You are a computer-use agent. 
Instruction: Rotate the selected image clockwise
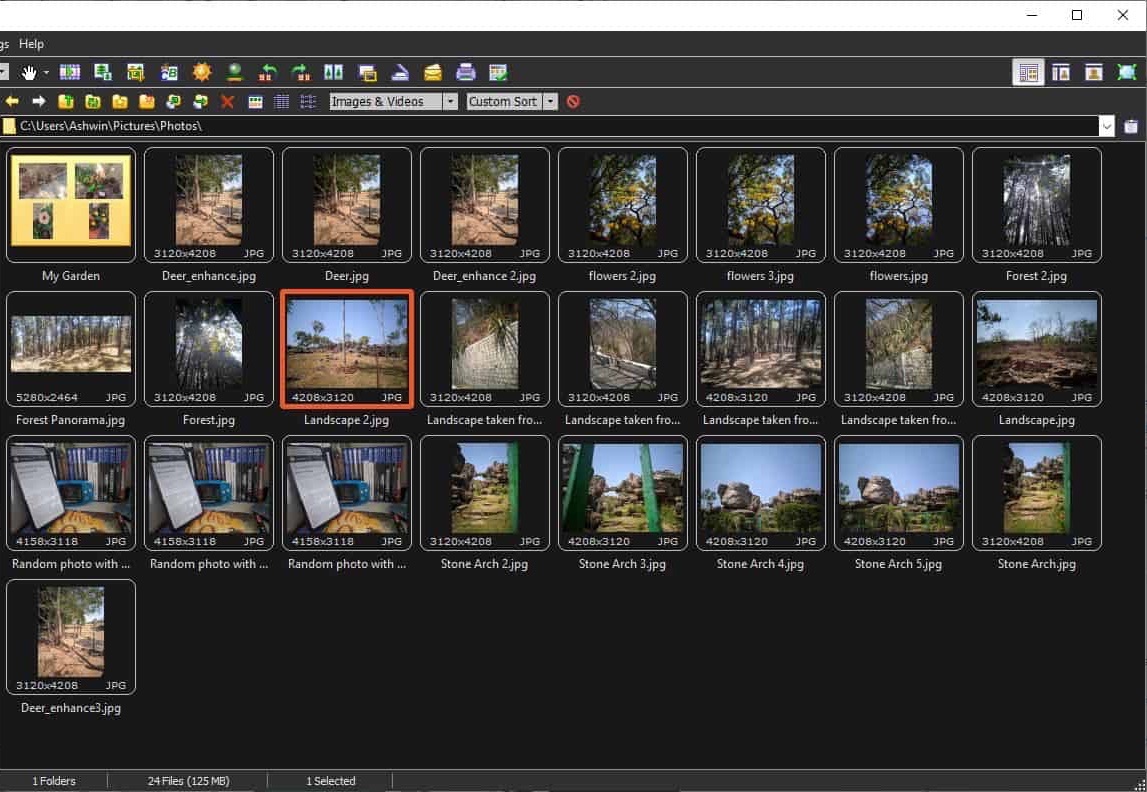click(300, 71)
